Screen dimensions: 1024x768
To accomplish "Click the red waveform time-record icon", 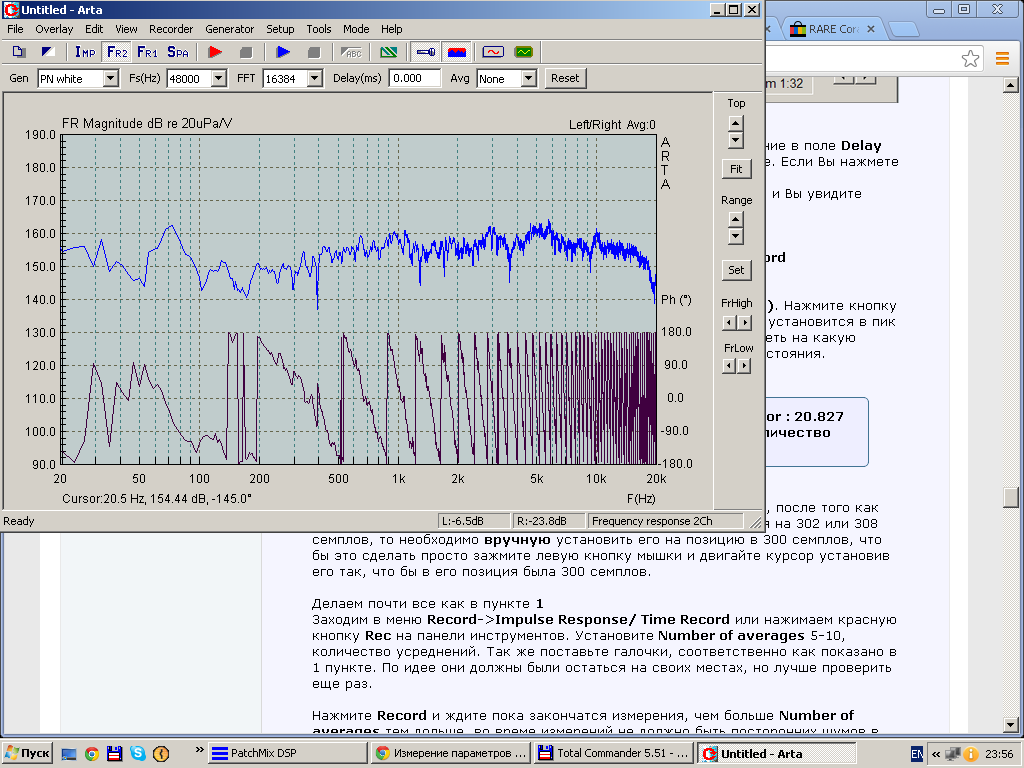I will point(492,51).
